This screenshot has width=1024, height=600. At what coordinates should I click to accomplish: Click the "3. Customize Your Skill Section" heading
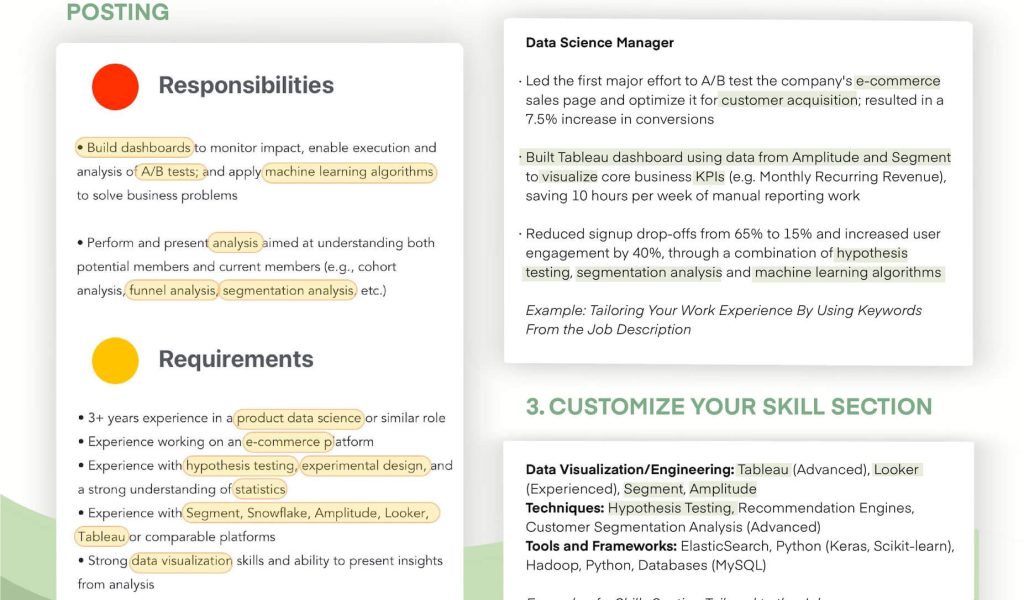click(x=729, y=407)
